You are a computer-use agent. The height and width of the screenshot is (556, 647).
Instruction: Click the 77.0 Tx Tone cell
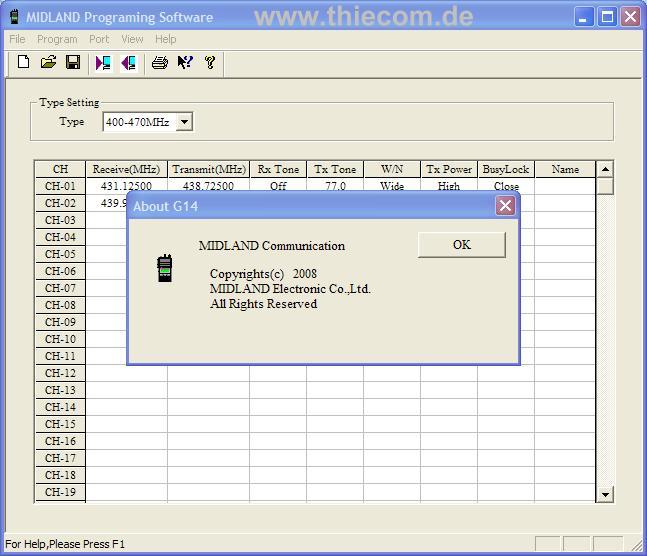pos(335,186)
